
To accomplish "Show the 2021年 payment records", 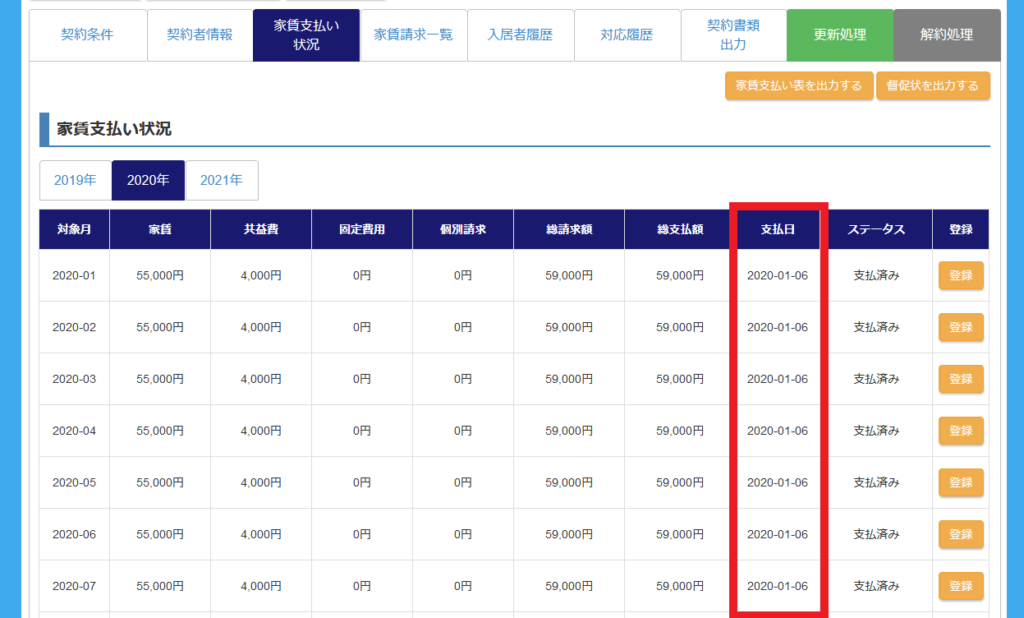I will (221, 180).
